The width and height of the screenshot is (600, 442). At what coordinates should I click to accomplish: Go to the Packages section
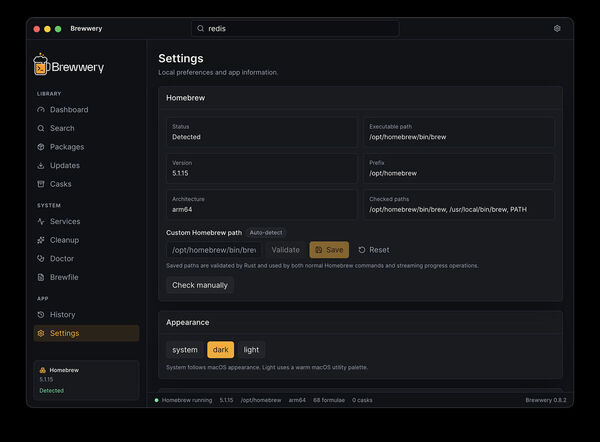click(86, 147)
